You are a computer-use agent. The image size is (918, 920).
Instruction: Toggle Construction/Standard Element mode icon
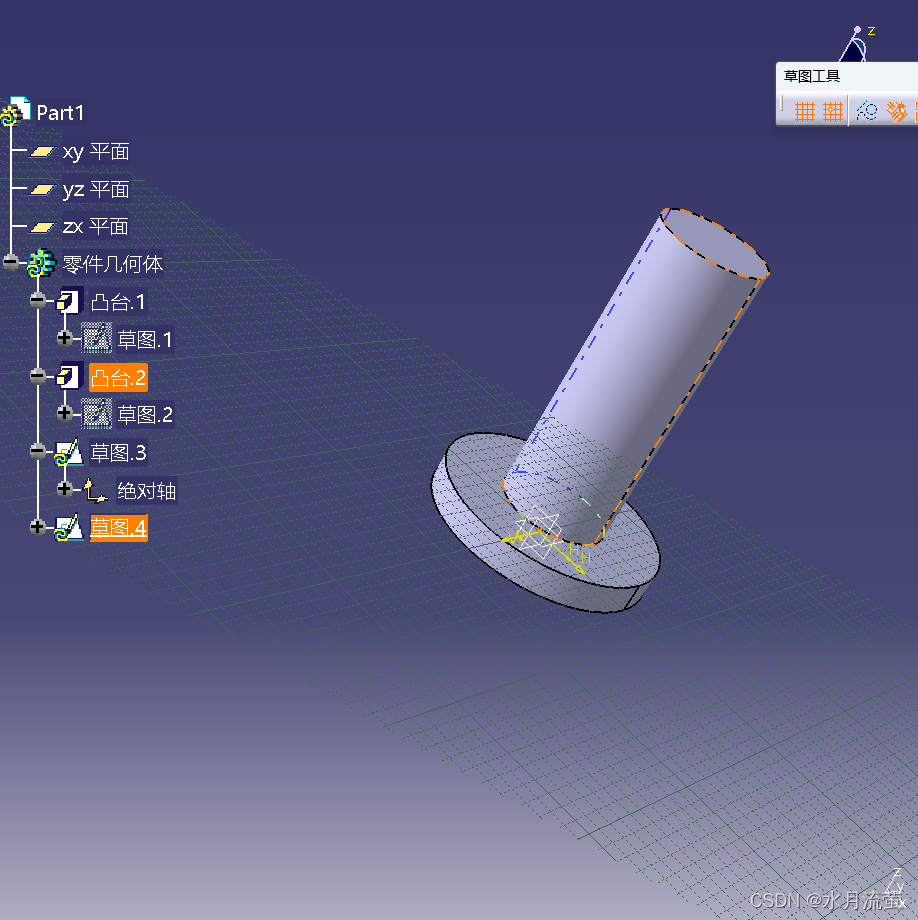(867, 111)
